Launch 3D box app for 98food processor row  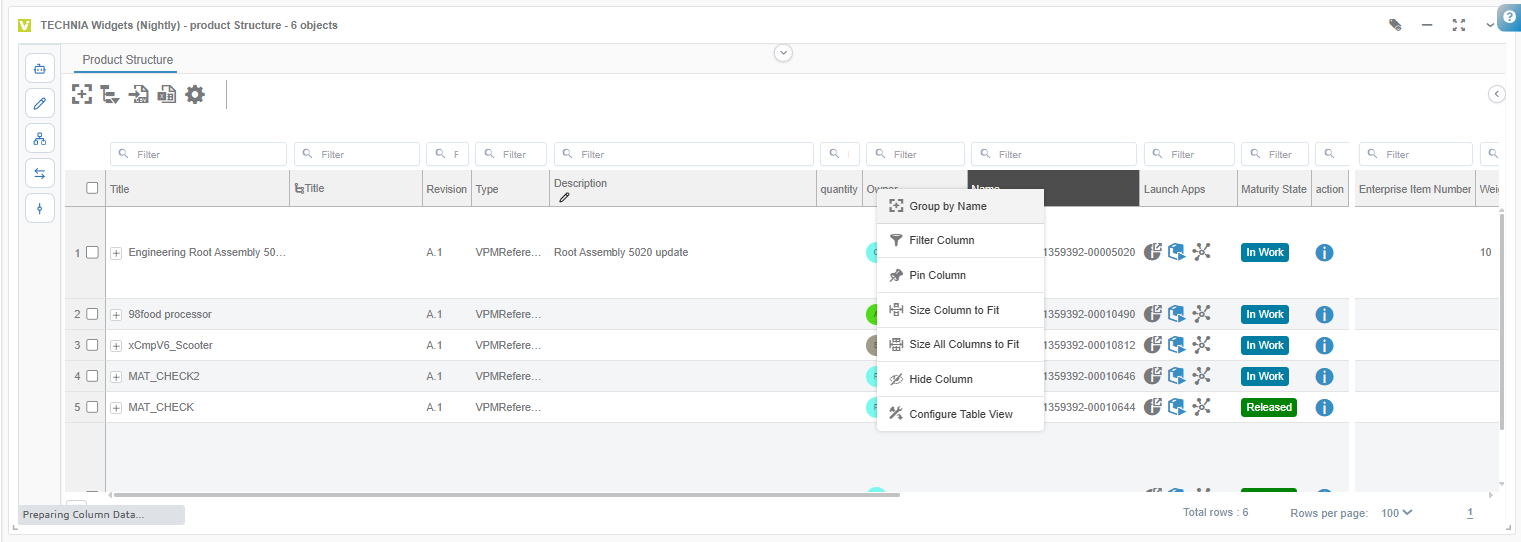click(x=1177, y=314)
